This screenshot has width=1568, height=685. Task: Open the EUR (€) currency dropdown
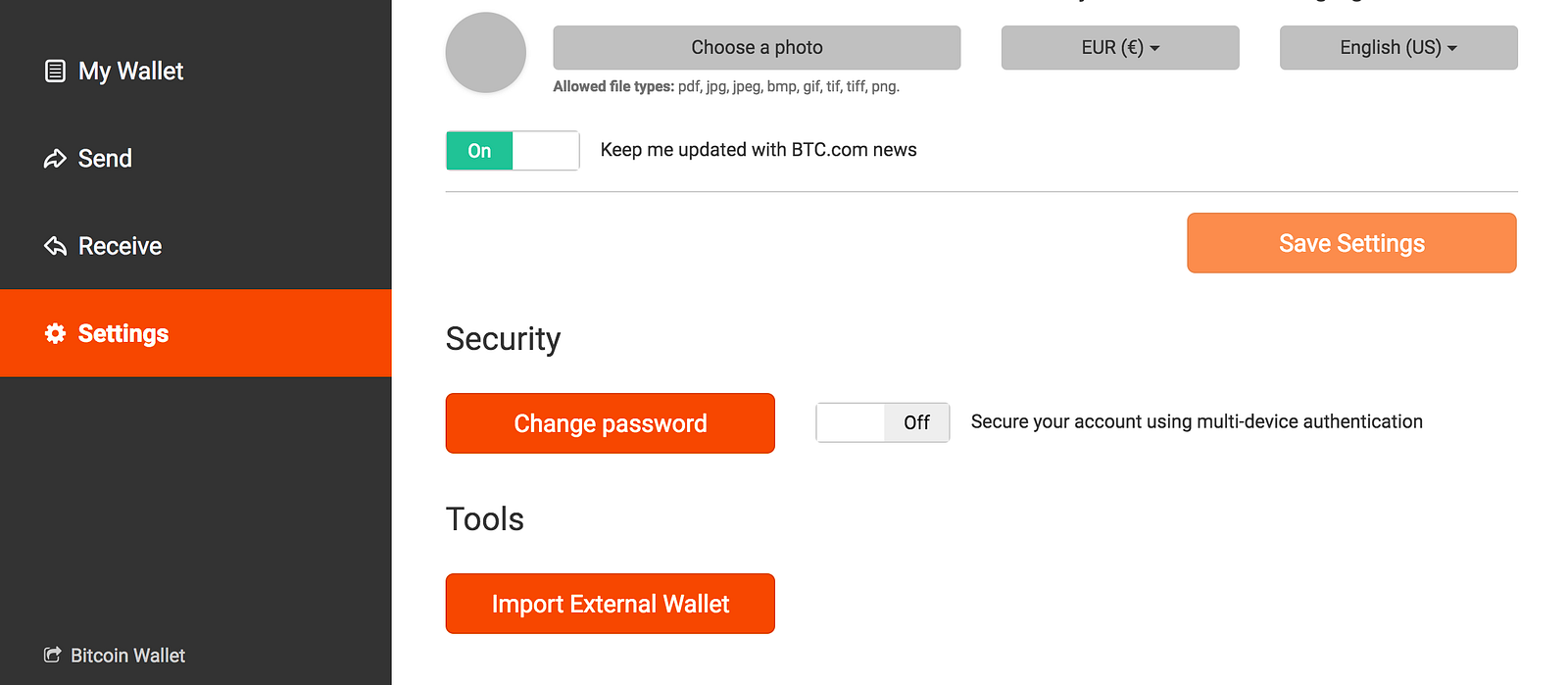[1119, 47]
